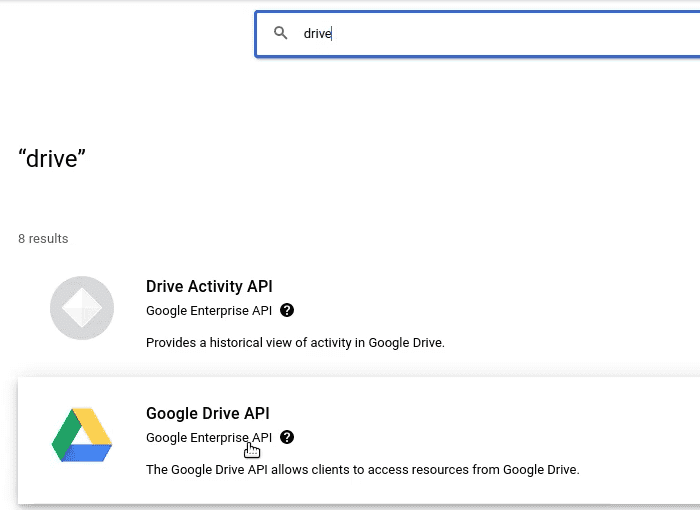700x510 pixels.
Task: Open the Drive Activity API title
Action: (209, 286)
